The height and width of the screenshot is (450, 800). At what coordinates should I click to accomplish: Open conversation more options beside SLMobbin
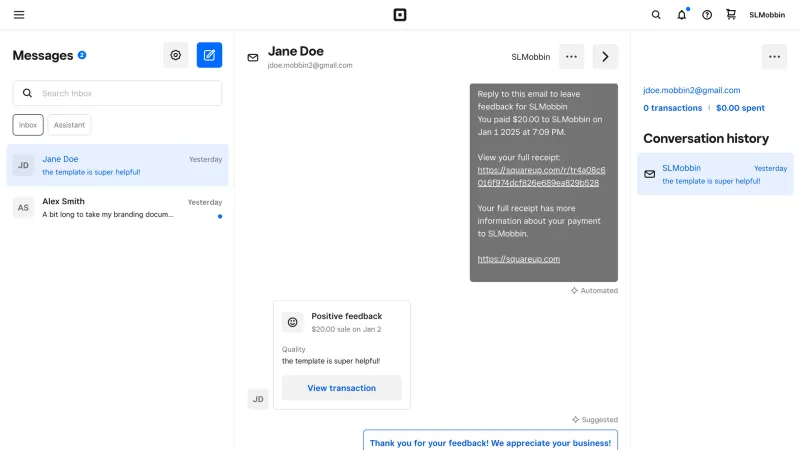click(x=571, y=57)
